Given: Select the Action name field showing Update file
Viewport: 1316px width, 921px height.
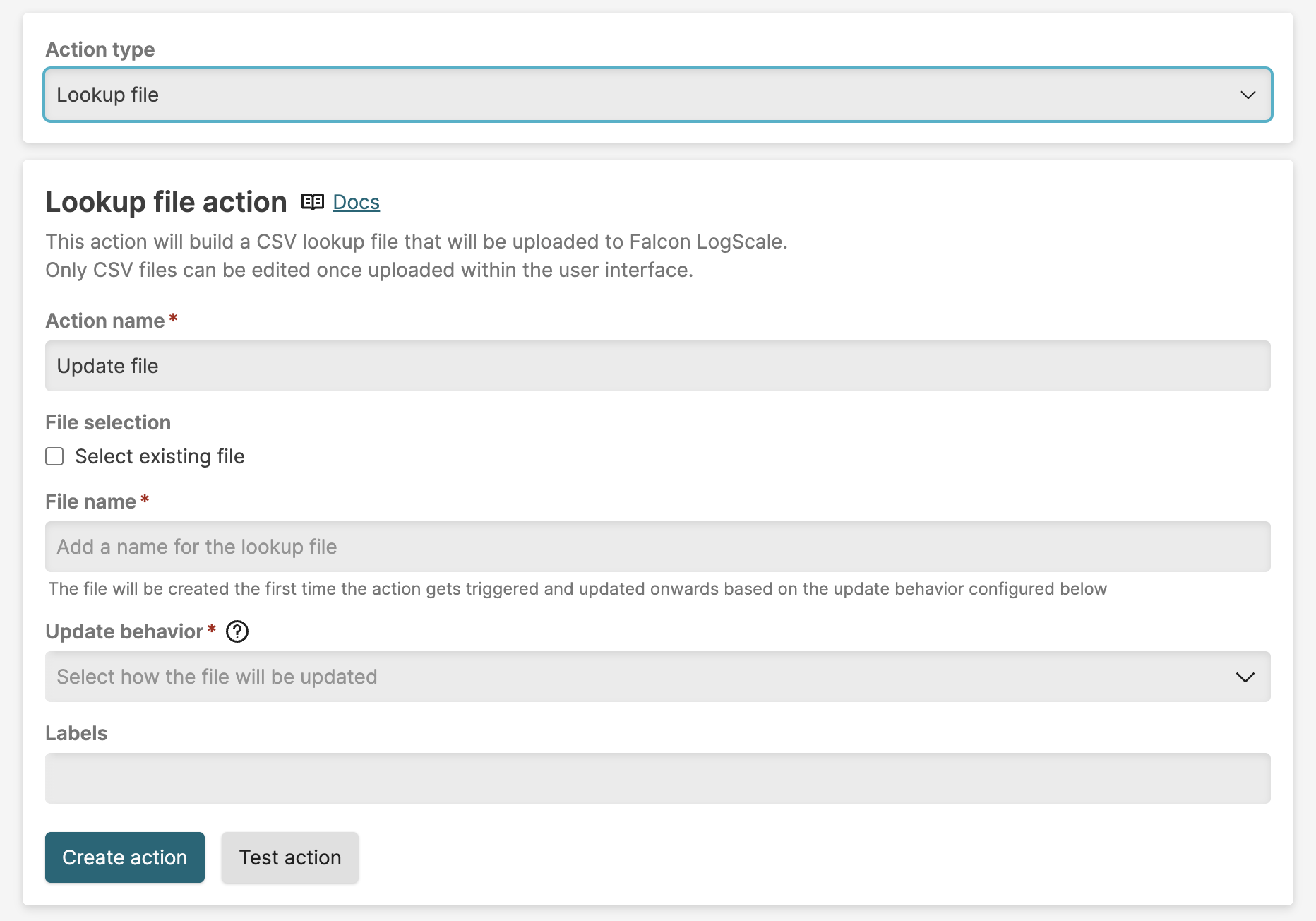Looking at the screenshot, I should 657,366.
